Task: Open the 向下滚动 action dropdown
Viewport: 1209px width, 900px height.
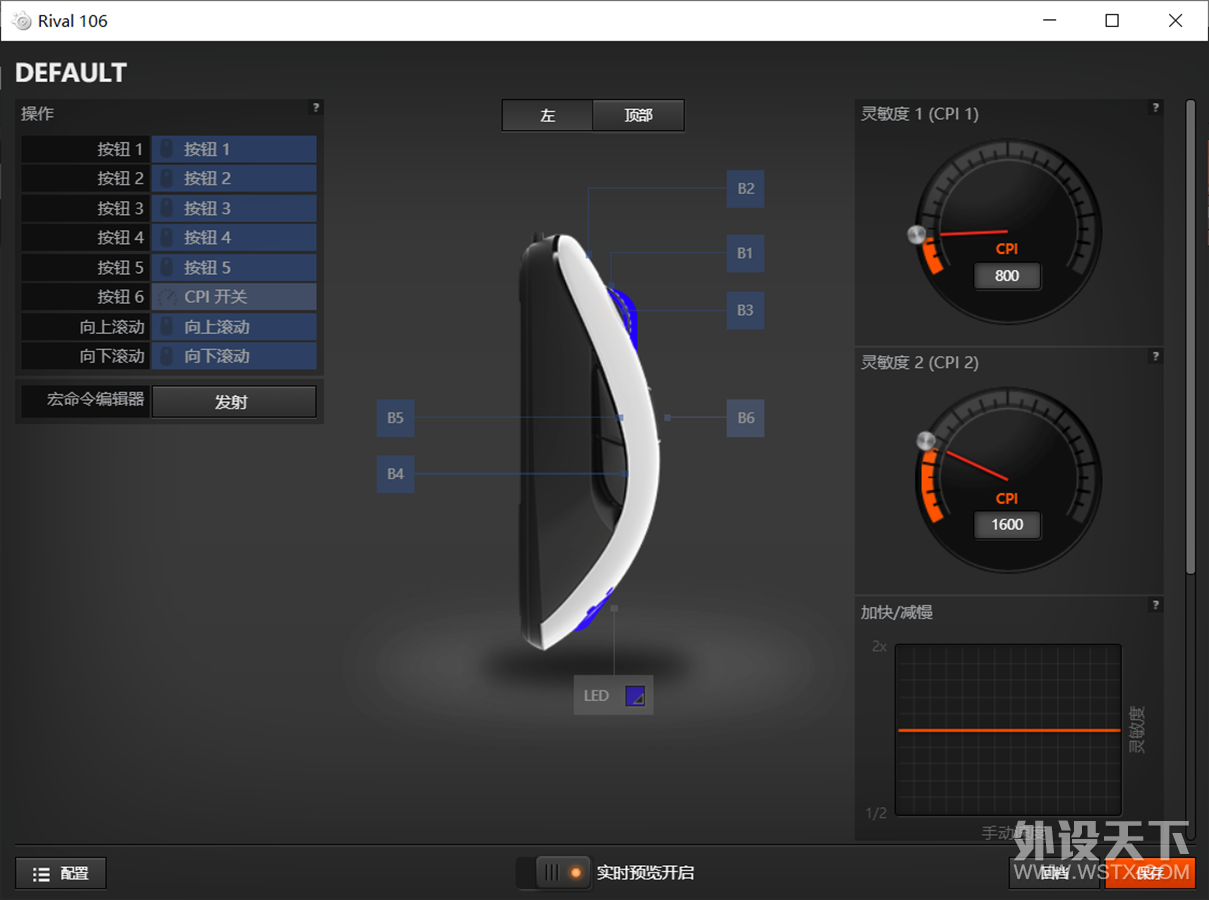Action: (234, 356)
